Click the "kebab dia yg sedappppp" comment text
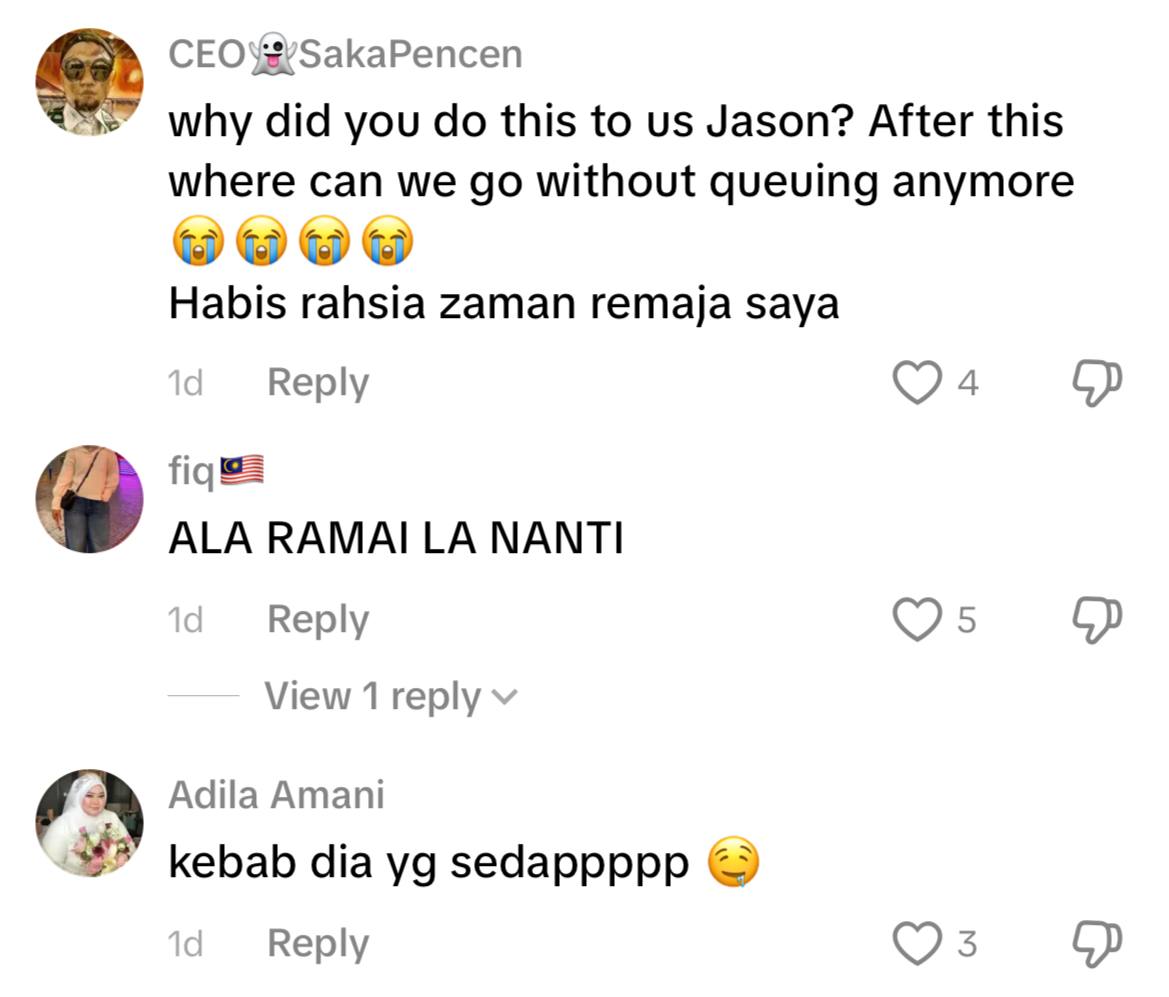The image size is (1169, 997). click(x=428, y=862)
